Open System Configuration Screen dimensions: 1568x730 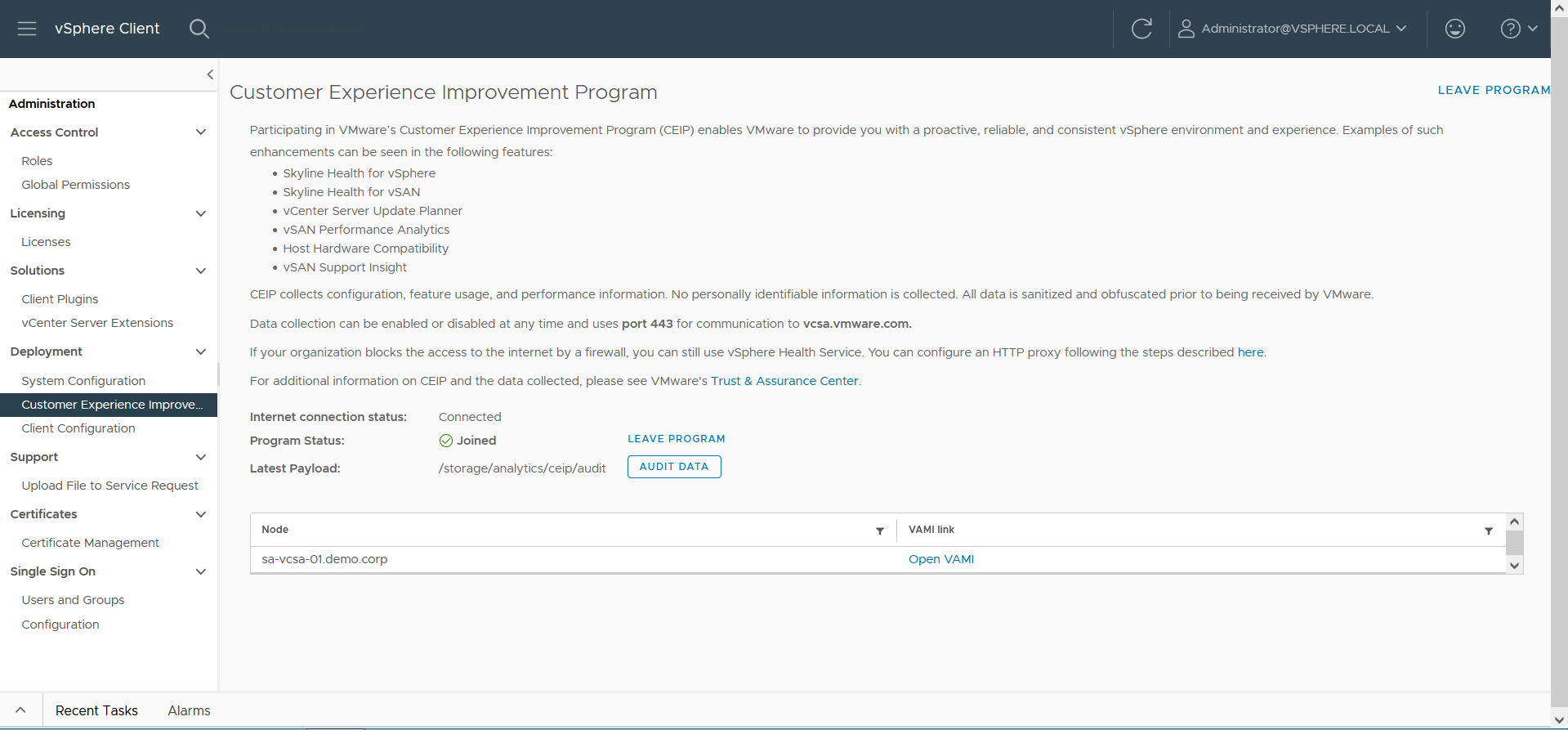click(83, 381)
